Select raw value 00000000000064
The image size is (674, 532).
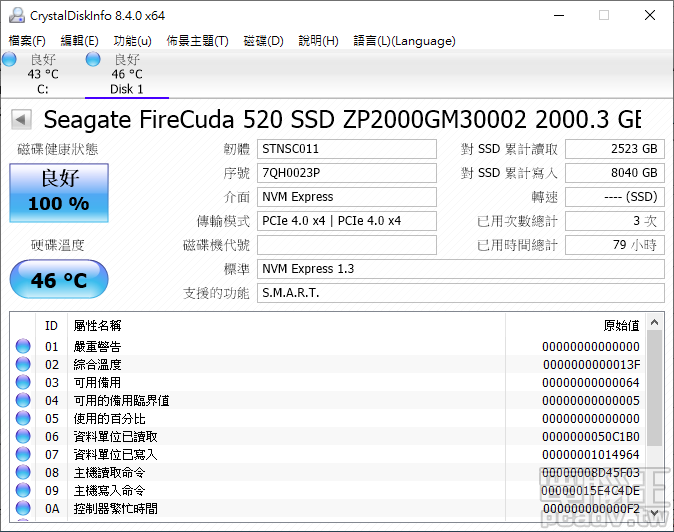coord(591,382)
